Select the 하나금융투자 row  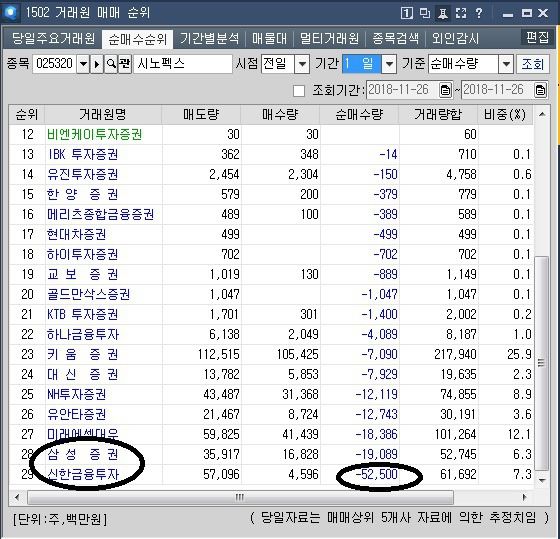pyautogui.click(x=271, y=335)
